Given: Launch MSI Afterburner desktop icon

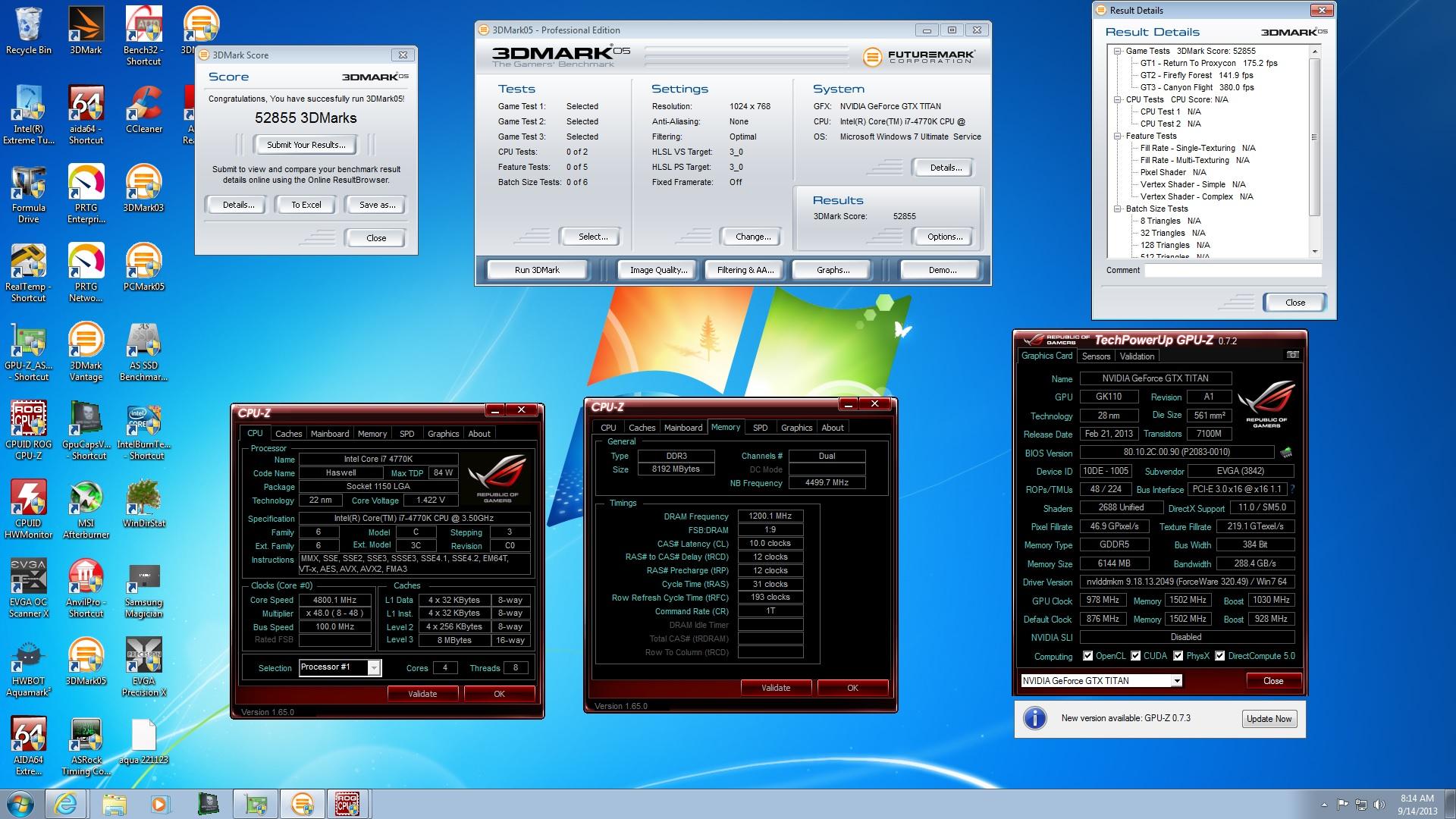Looking at the screenshot, I should pos(86,509).
